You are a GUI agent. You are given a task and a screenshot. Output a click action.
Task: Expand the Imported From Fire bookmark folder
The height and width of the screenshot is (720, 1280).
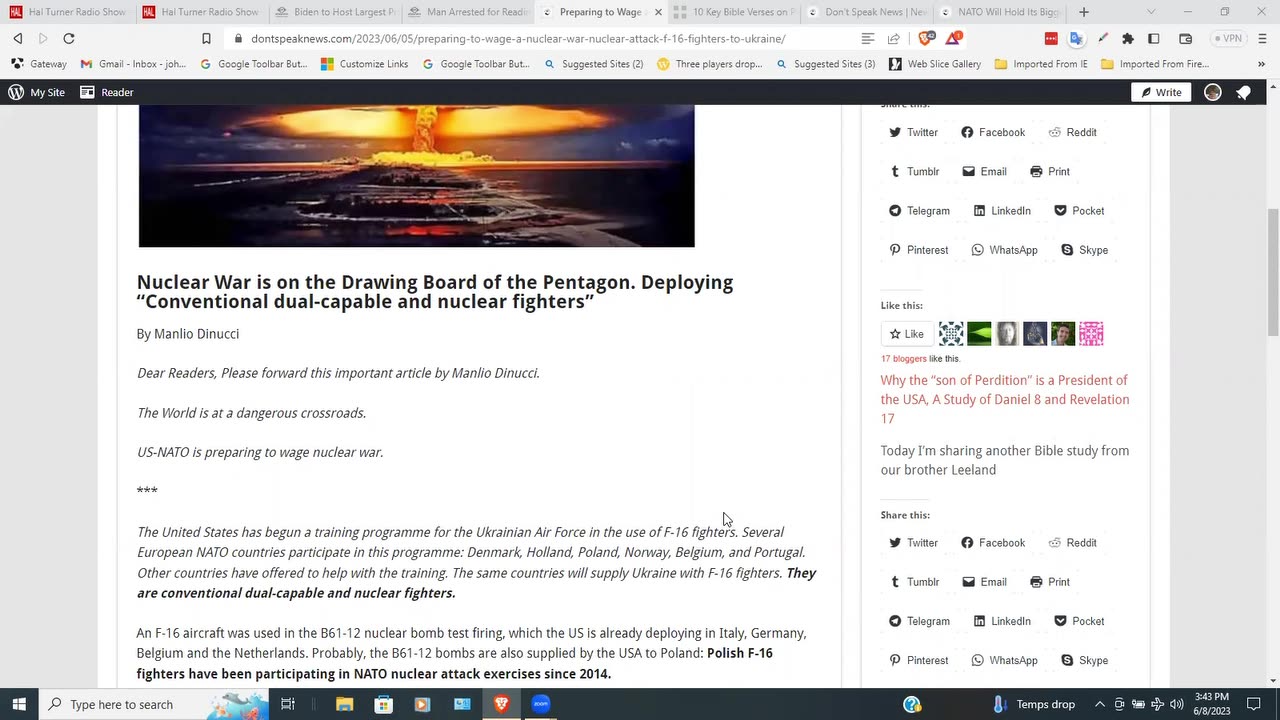1155,64
